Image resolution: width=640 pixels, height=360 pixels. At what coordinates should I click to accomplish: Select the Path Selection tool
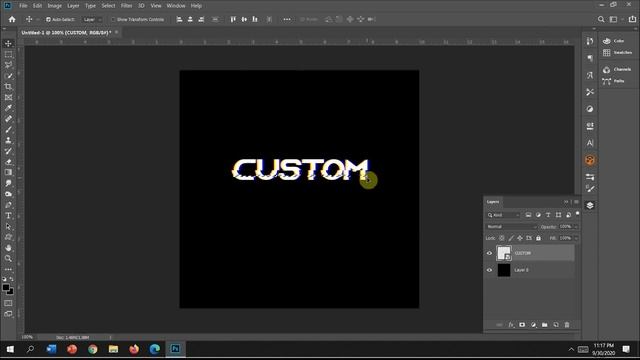point(8,226)
